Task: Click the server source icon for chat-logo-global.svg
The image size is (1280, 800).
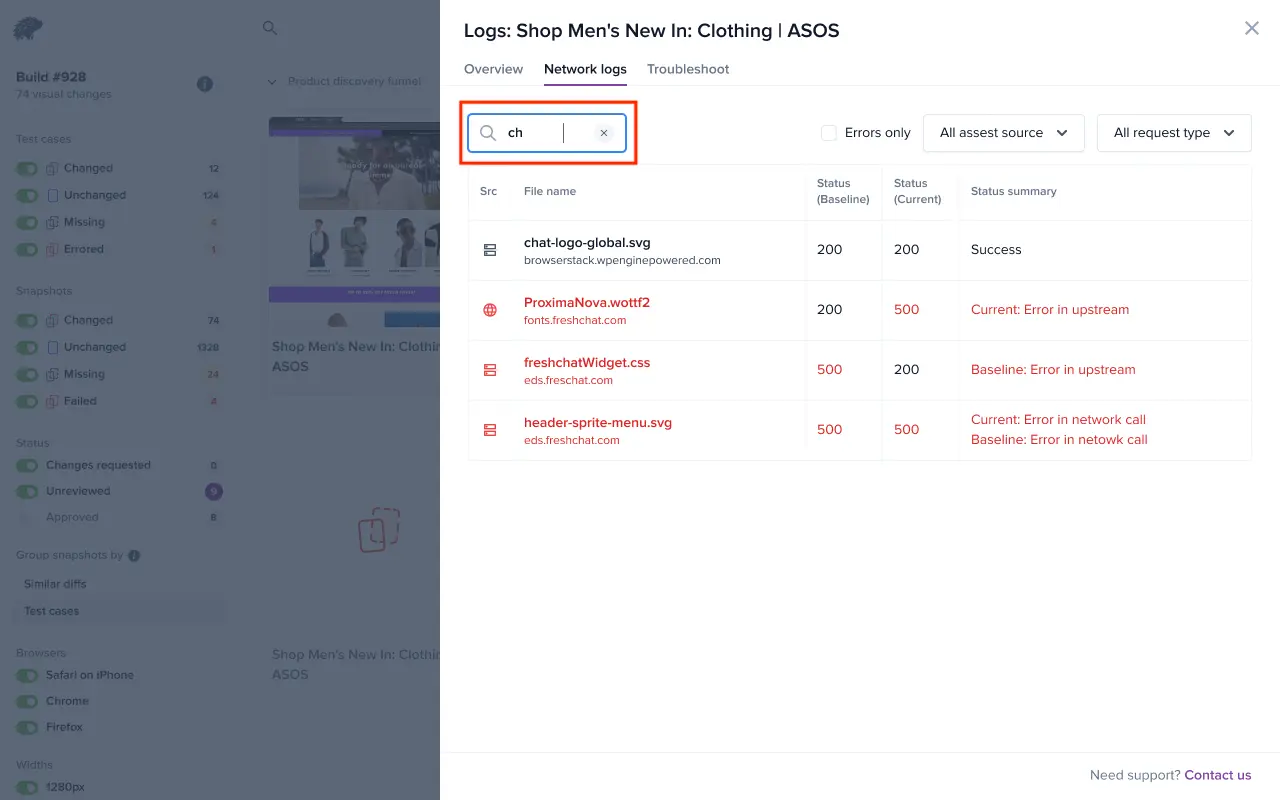Action: tap(490, 250)
